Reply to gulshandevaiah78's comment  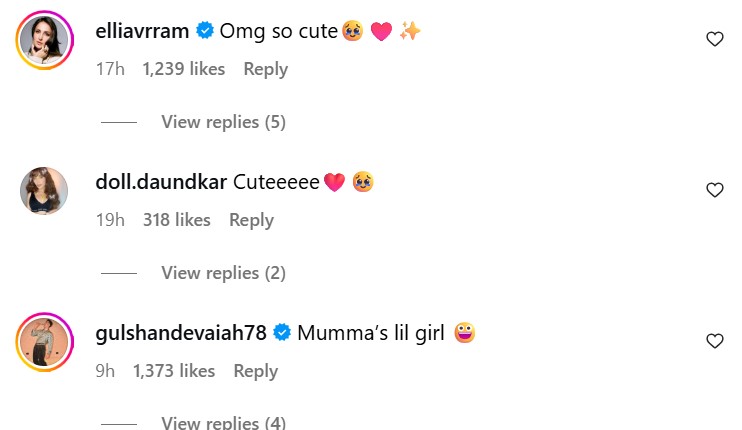tap(255, 371)
